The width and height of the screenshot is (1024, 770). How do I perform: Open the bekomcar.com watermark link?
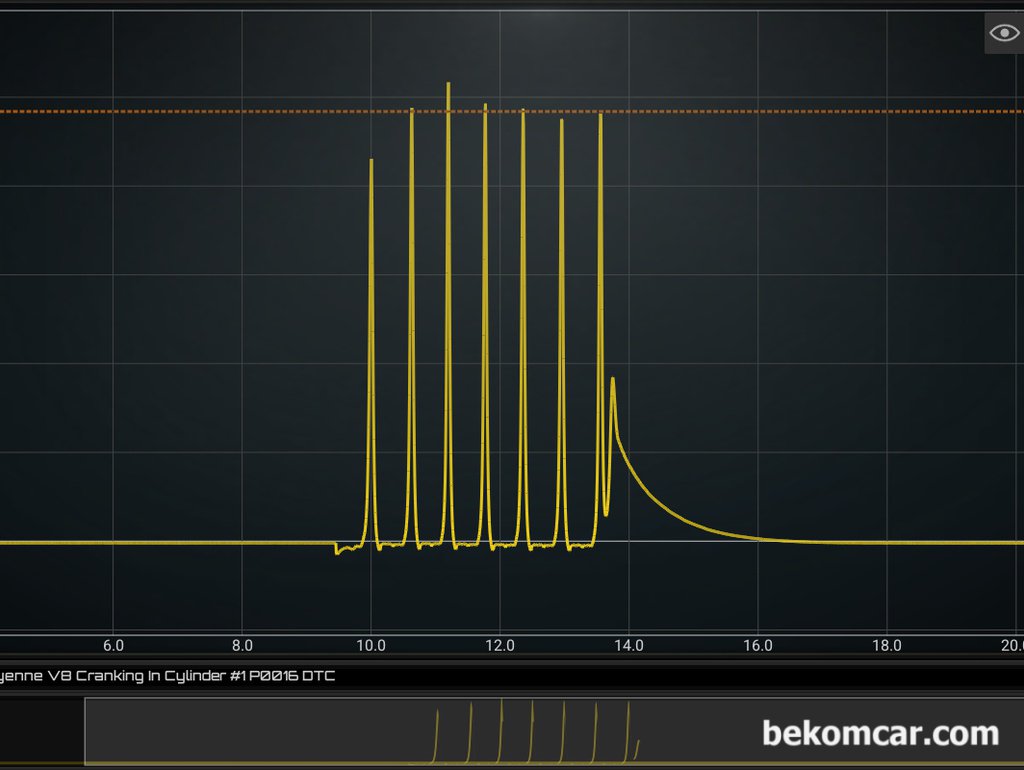coord(880,733)
